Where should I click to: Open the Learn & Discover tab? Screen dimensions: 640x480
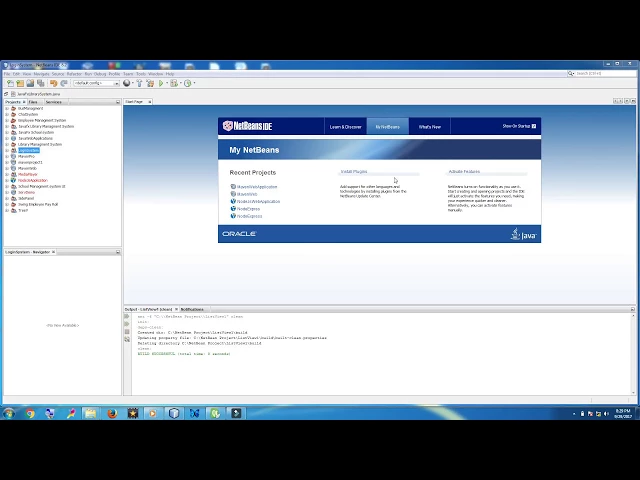click(345, 127)
